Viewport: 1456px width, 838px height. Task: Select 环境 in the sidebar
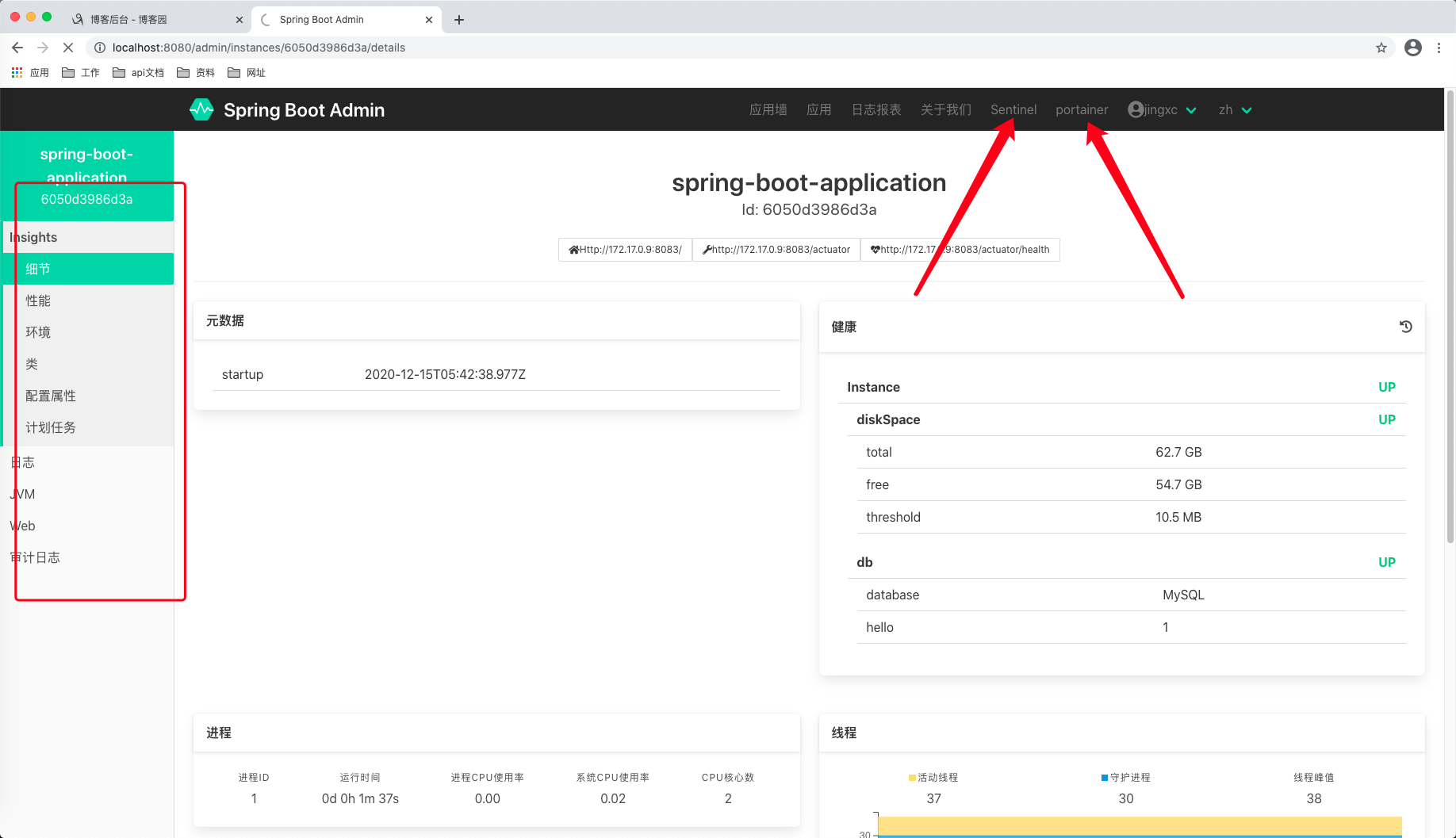(88, 332)
